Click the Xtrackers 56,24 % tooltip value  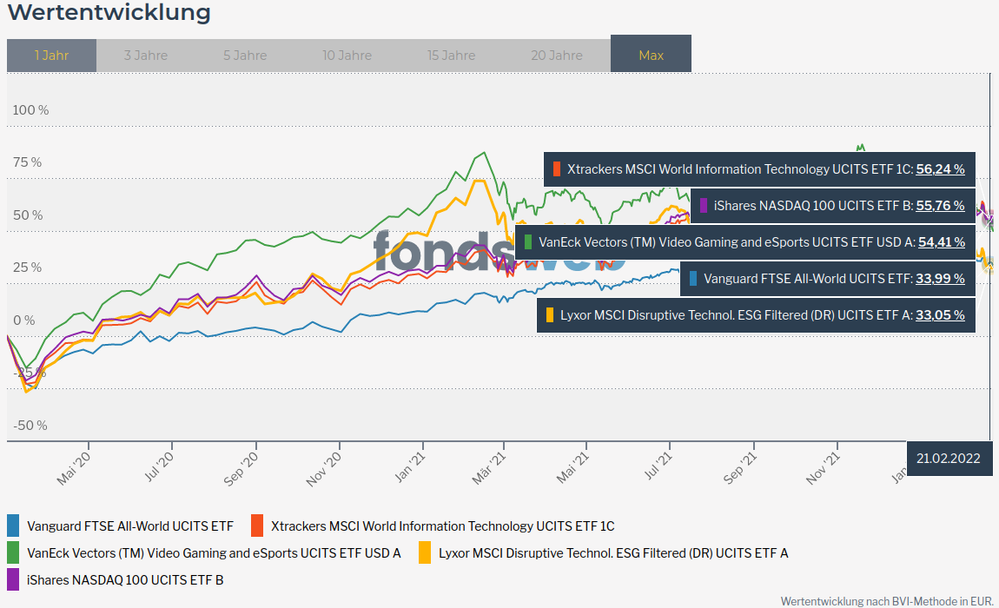click(x=940, y=169)
